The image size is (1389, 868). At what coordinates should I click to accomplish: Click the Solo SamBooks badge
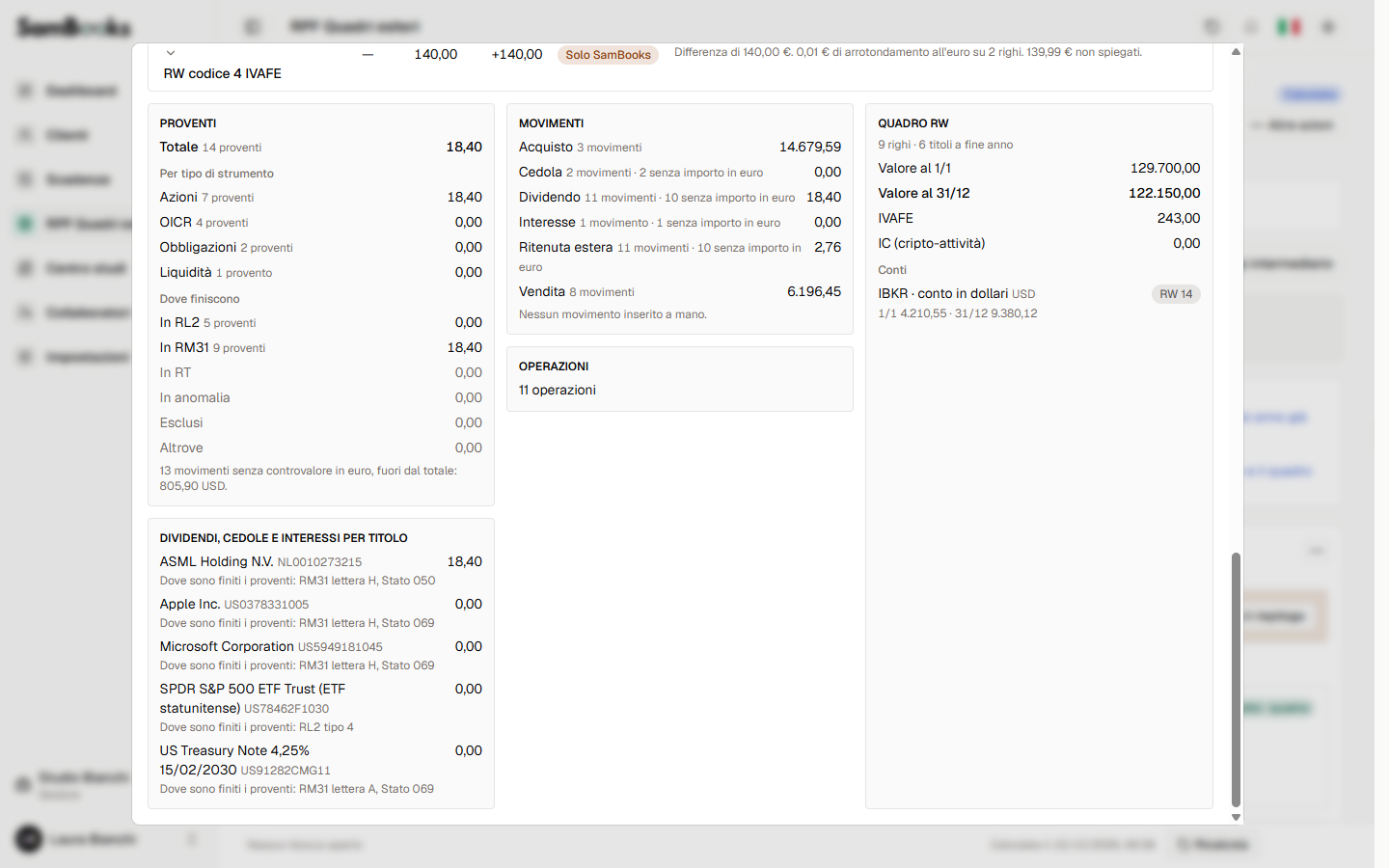coord(608,55)
